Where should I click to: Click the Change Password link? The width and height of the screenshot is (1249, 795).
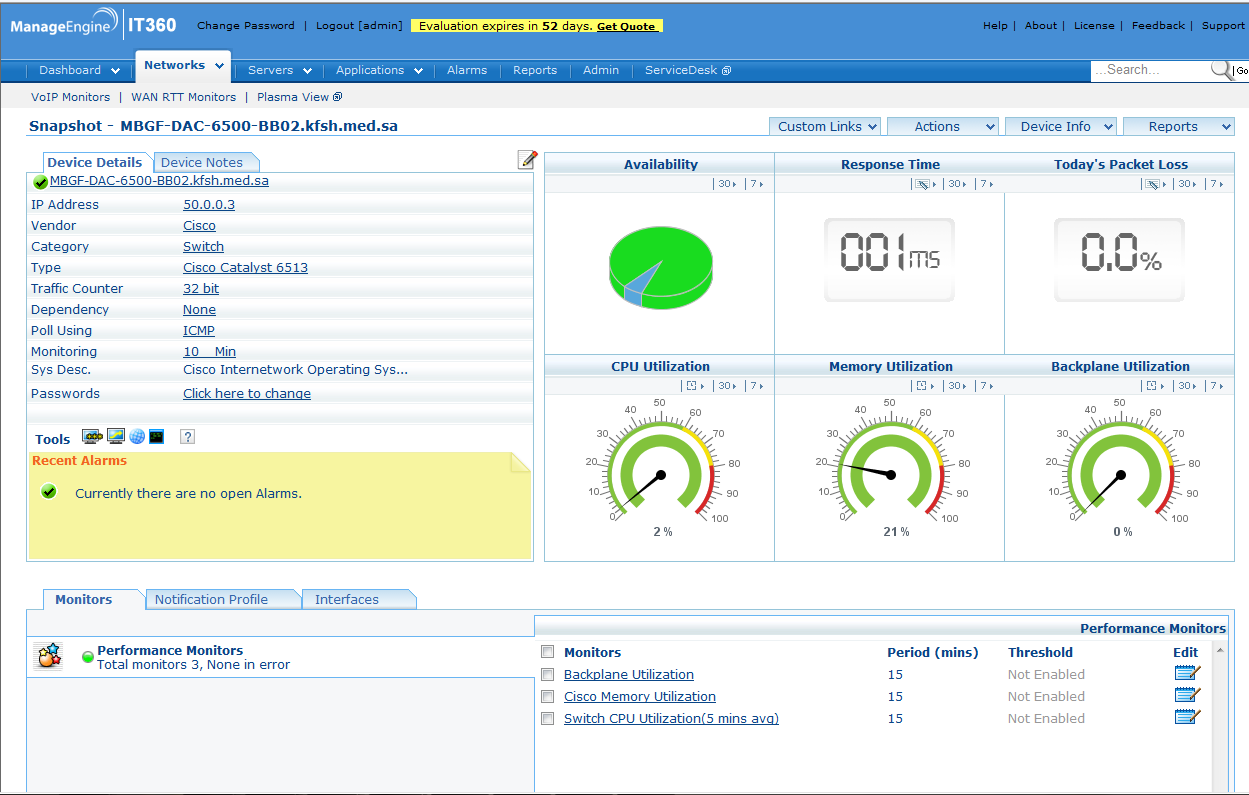click(246, 25)
